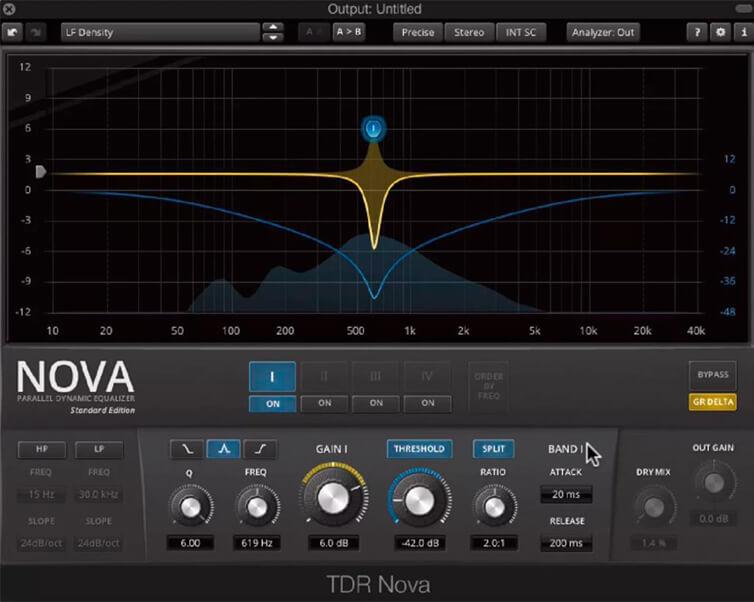Click the 2.0:1 ratio field

(494, 543)
